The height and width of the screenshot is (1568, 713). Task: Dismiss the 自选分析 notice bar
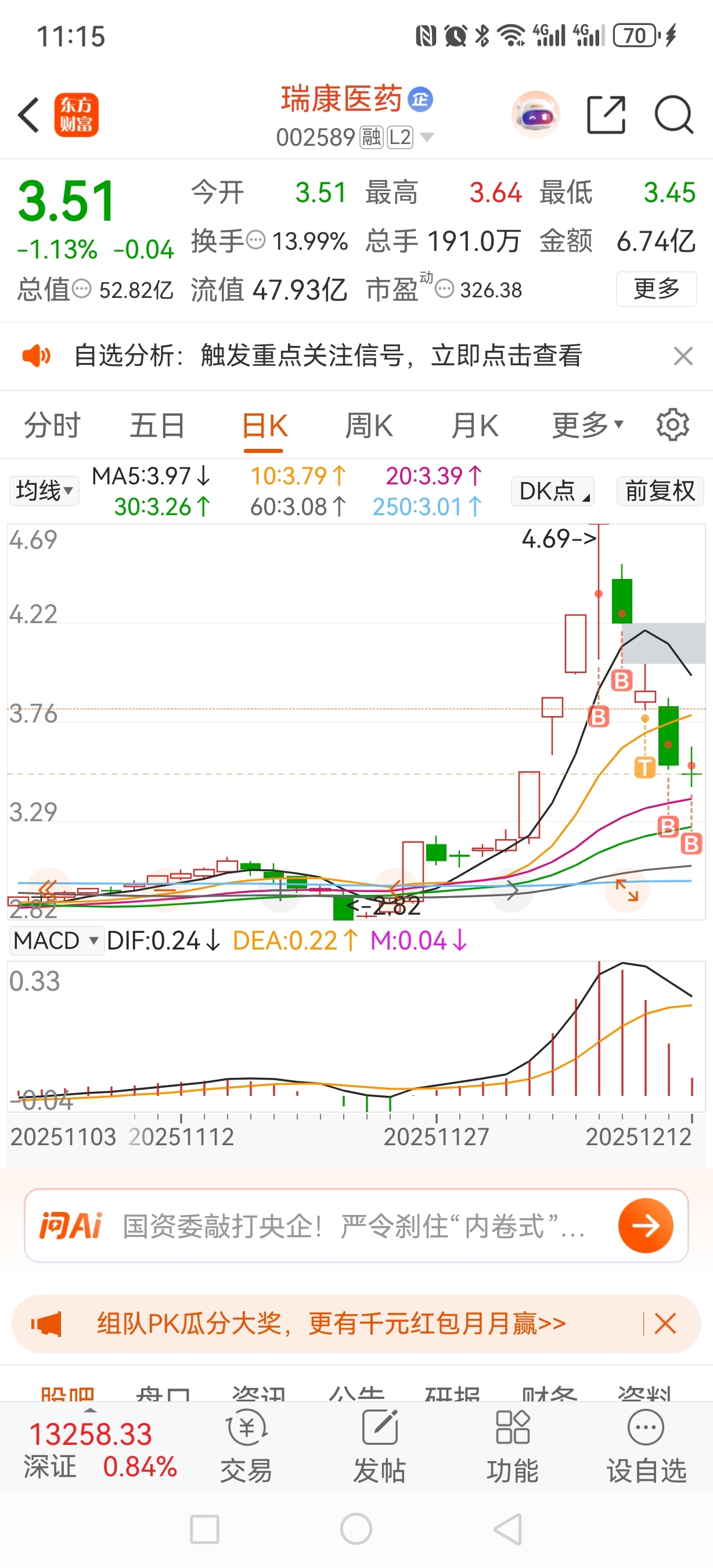click(x=683, y=355)
